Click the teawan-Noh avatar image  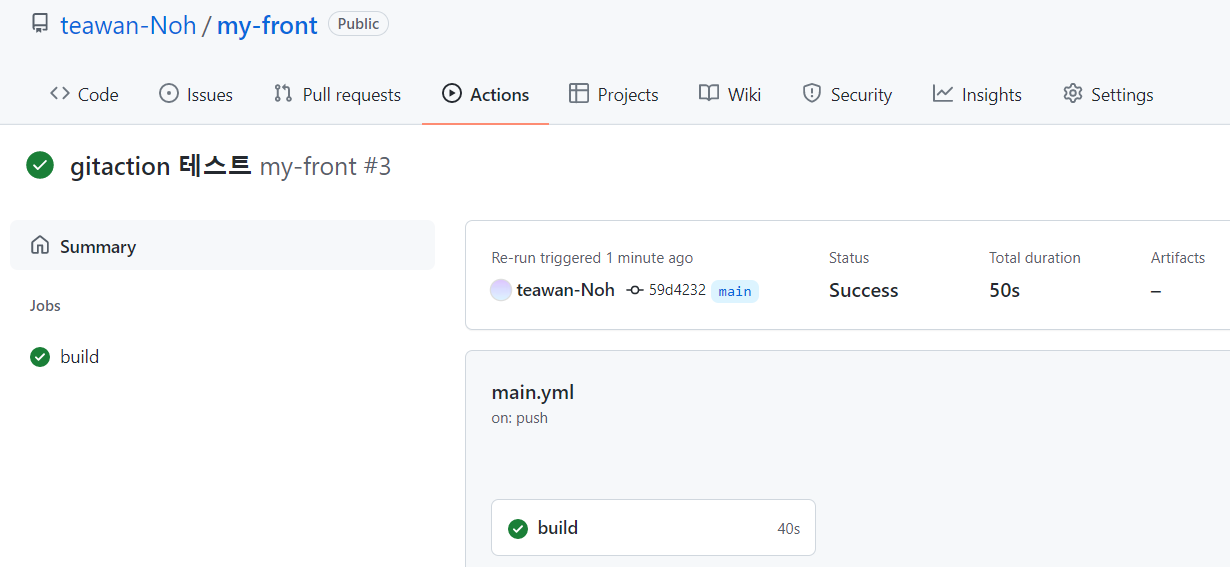[501, 290]
